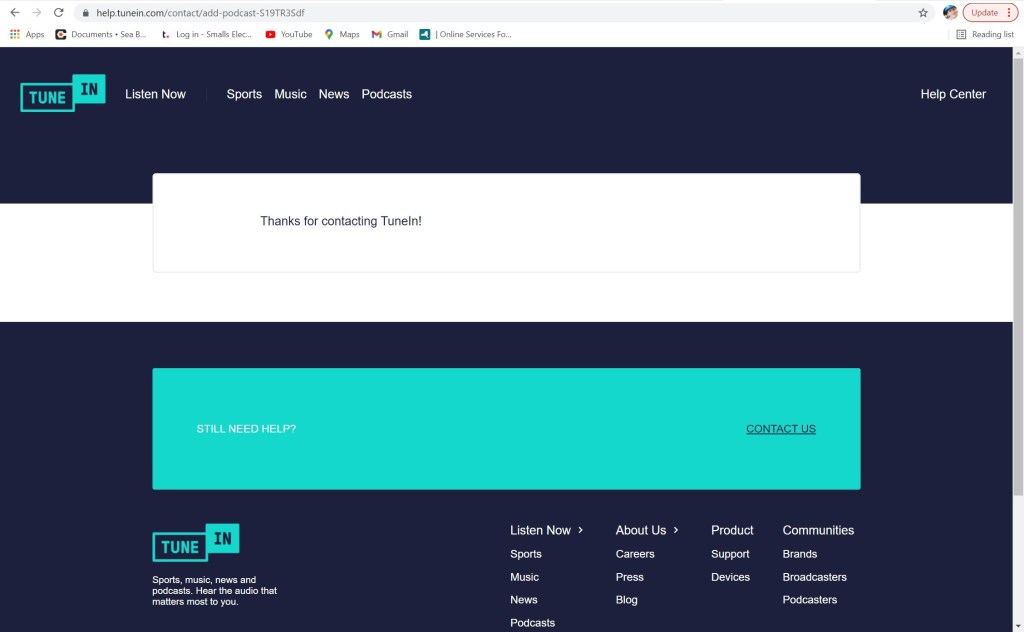Open the Broadcasters footer link
Viewport: 1024px width, 632px height.
click(x=814, y=577)
